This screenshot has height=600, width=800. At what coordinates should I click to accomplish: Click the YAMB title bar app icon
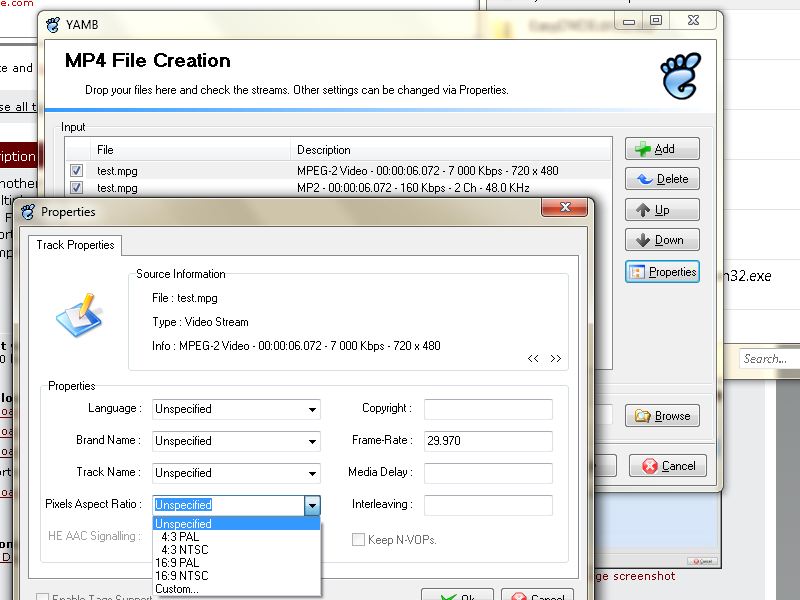point(53,24)
